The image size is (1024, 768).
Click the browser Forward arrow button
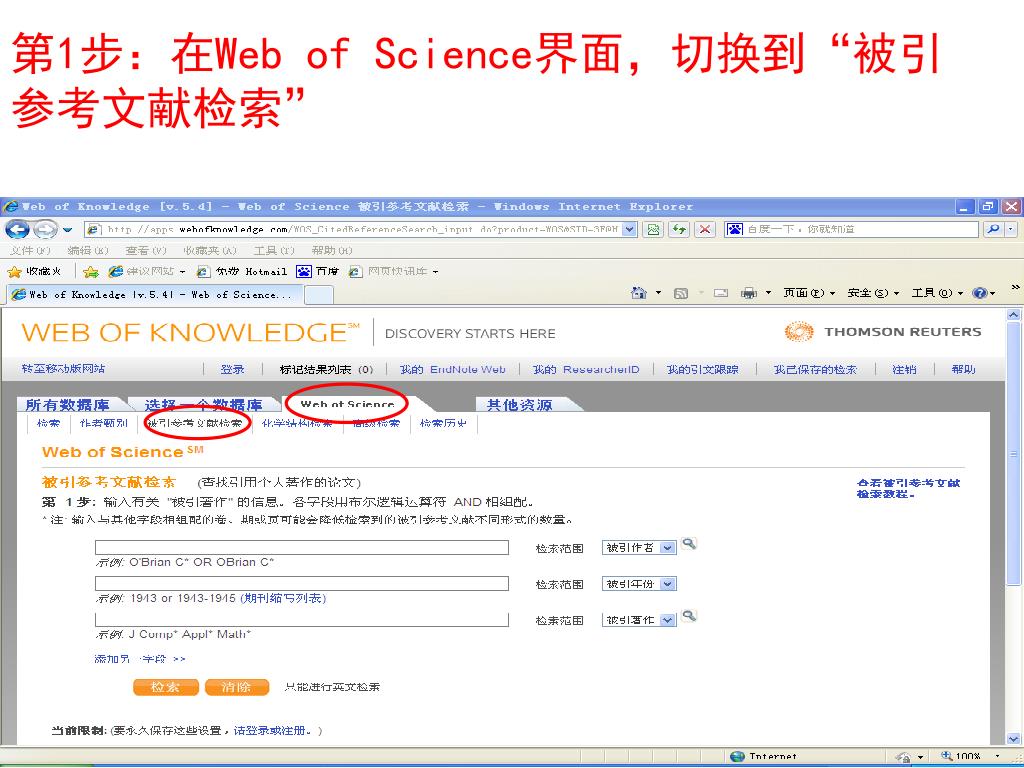pyautogui.click(x=45, y=229)
